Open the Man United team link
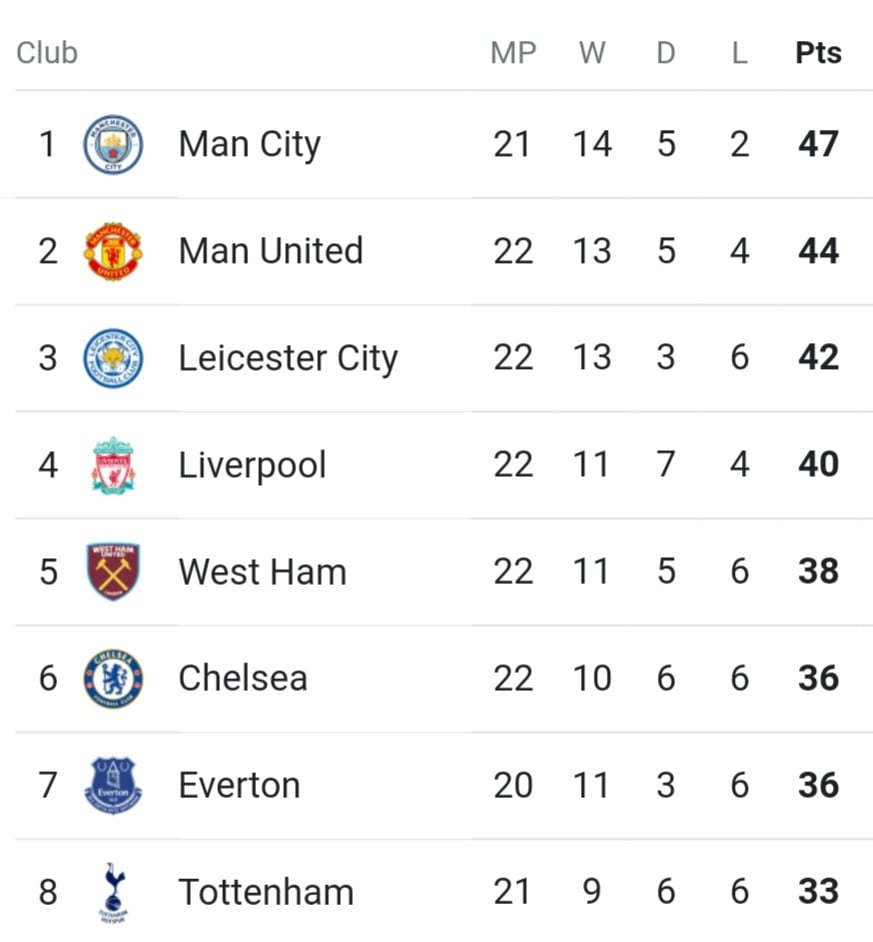The image size is (873, 942). click(271, 251)
